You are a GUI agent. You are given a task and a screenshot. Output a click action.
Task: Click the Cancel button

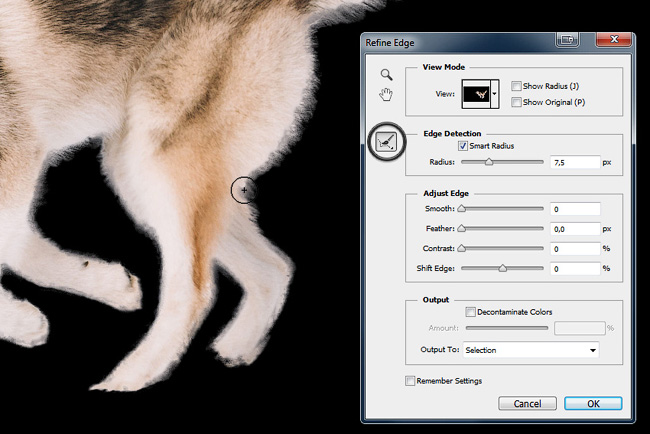point(527,403)
